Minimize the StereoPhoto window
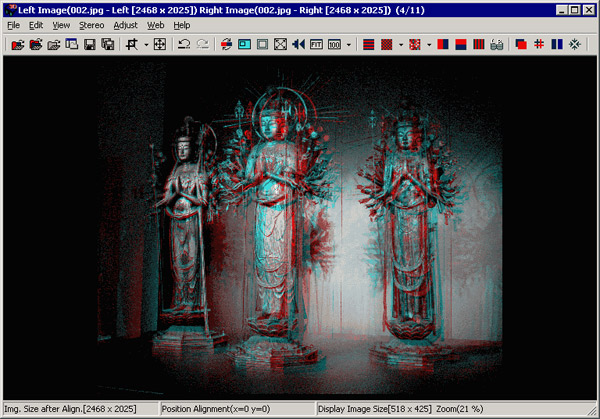Image resolution: width=600 pixels, height=419 pixels. click(x=561, y=10)
